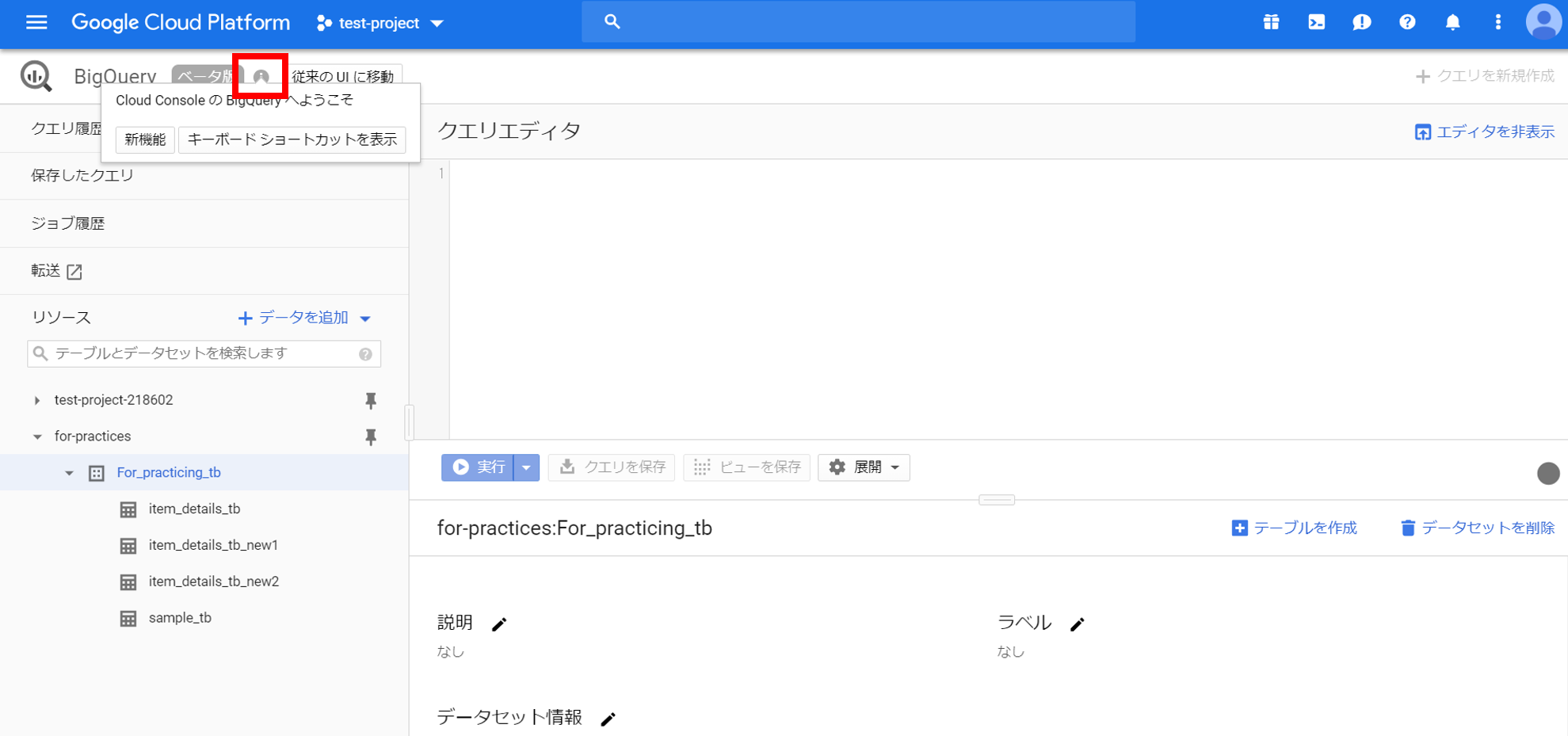Edit the 説明 field using the pencil icon
This screenshot has height=736, width=1568.
[500, 624]
